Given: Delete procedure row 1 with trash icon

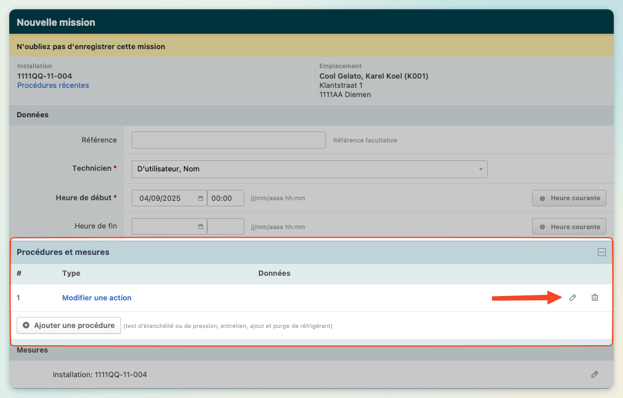Looking at the screenshot, I should [x=595, y=298].
